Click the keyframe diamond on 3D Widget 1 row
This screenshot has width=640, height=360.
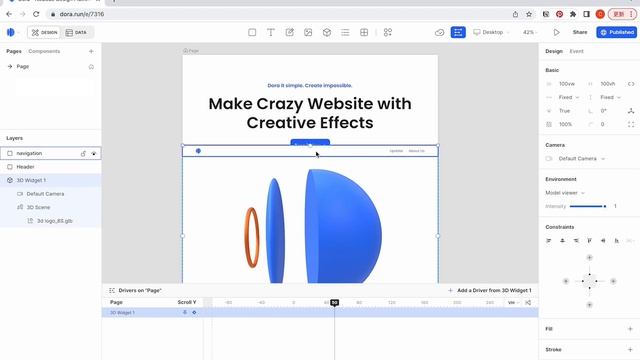pos(194,313)
